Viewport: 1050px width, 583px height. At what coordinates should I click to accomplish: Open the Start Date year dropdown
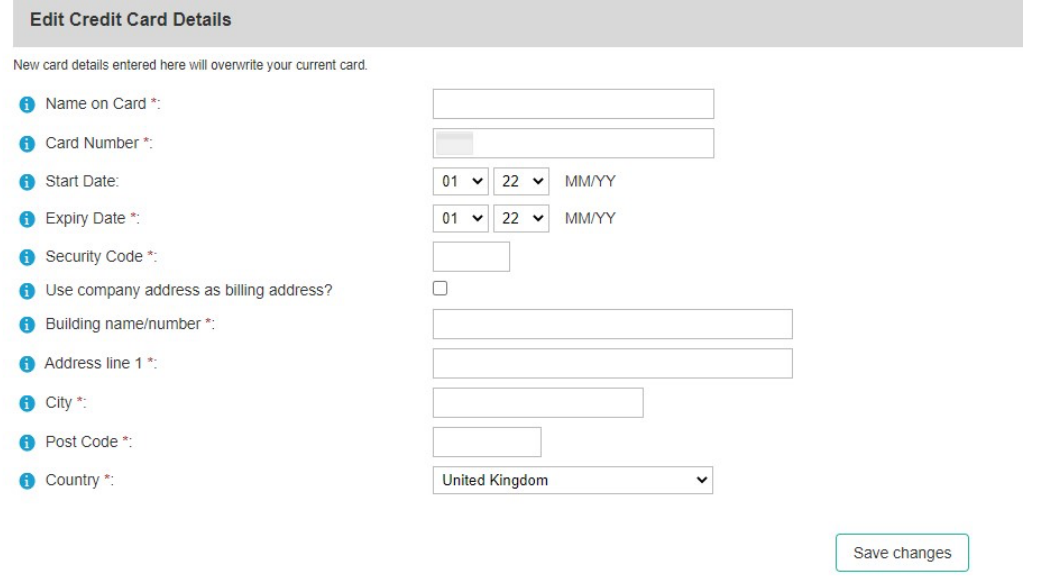[x=521, y=181]
